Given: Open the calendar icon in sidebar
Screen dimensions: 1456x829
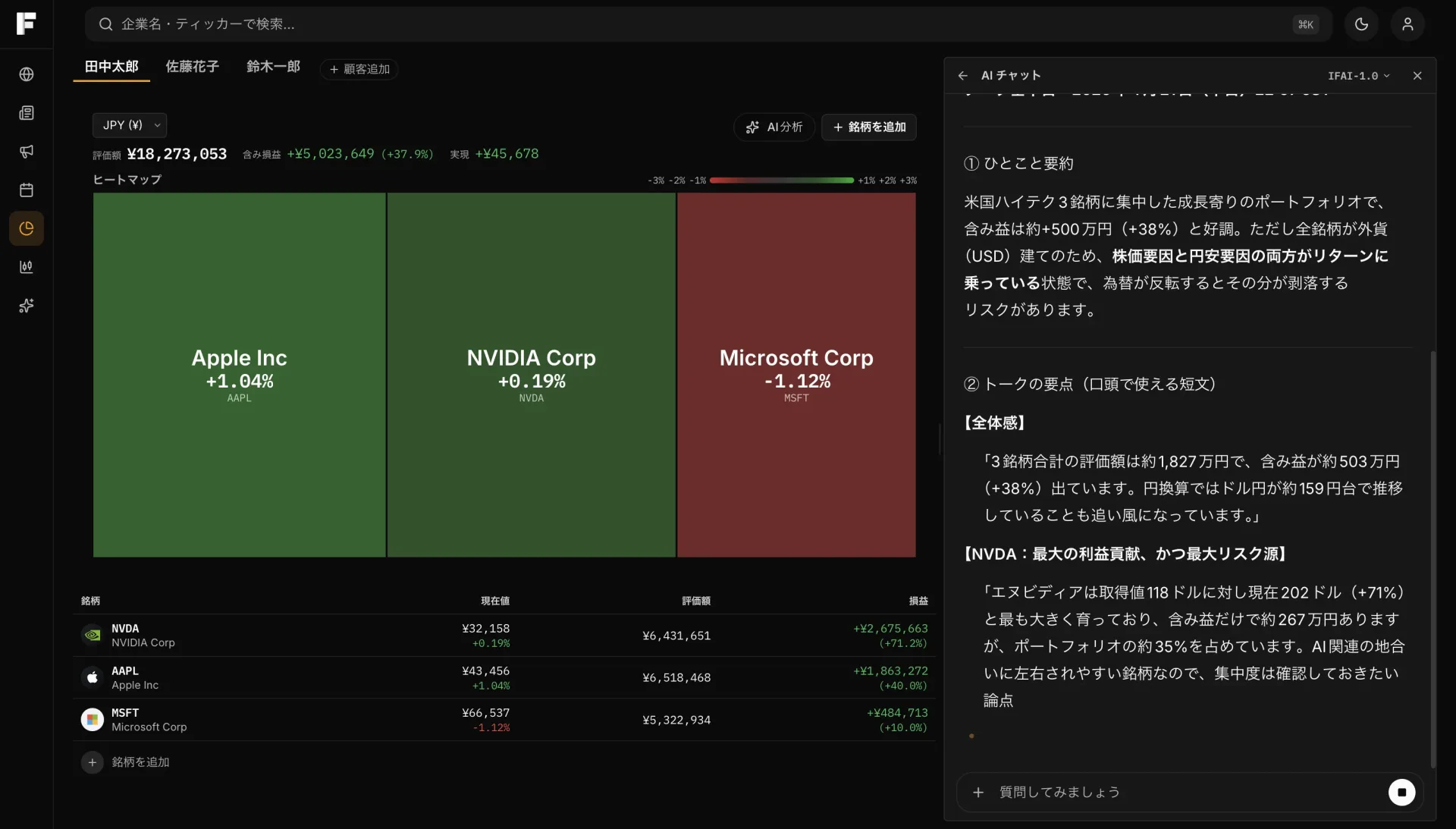Looking at the screenshot, I should point(27,190).
